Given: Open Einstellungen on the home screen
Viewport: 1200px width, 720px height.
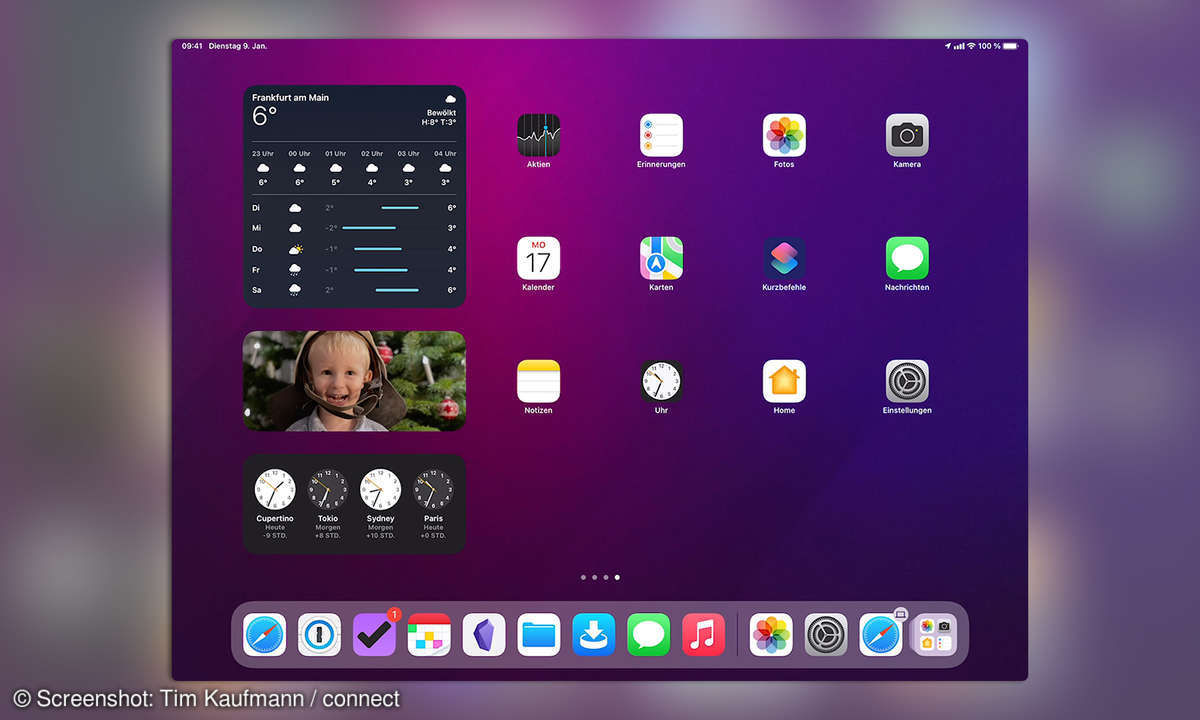Looking at the screenshot, I should (907, 381).
